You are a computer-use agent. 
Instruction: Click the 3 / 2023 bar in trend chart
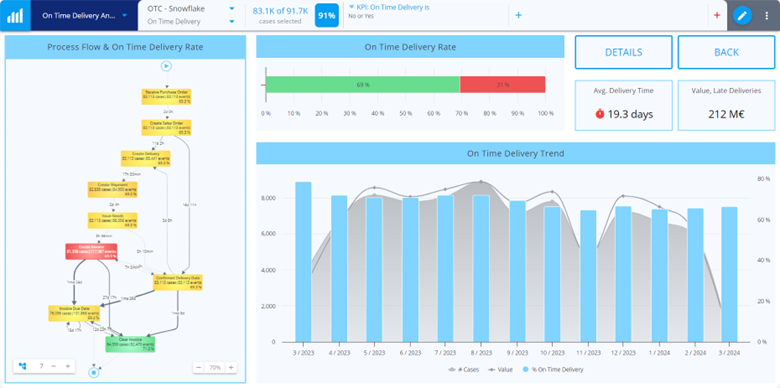(303, 262)
